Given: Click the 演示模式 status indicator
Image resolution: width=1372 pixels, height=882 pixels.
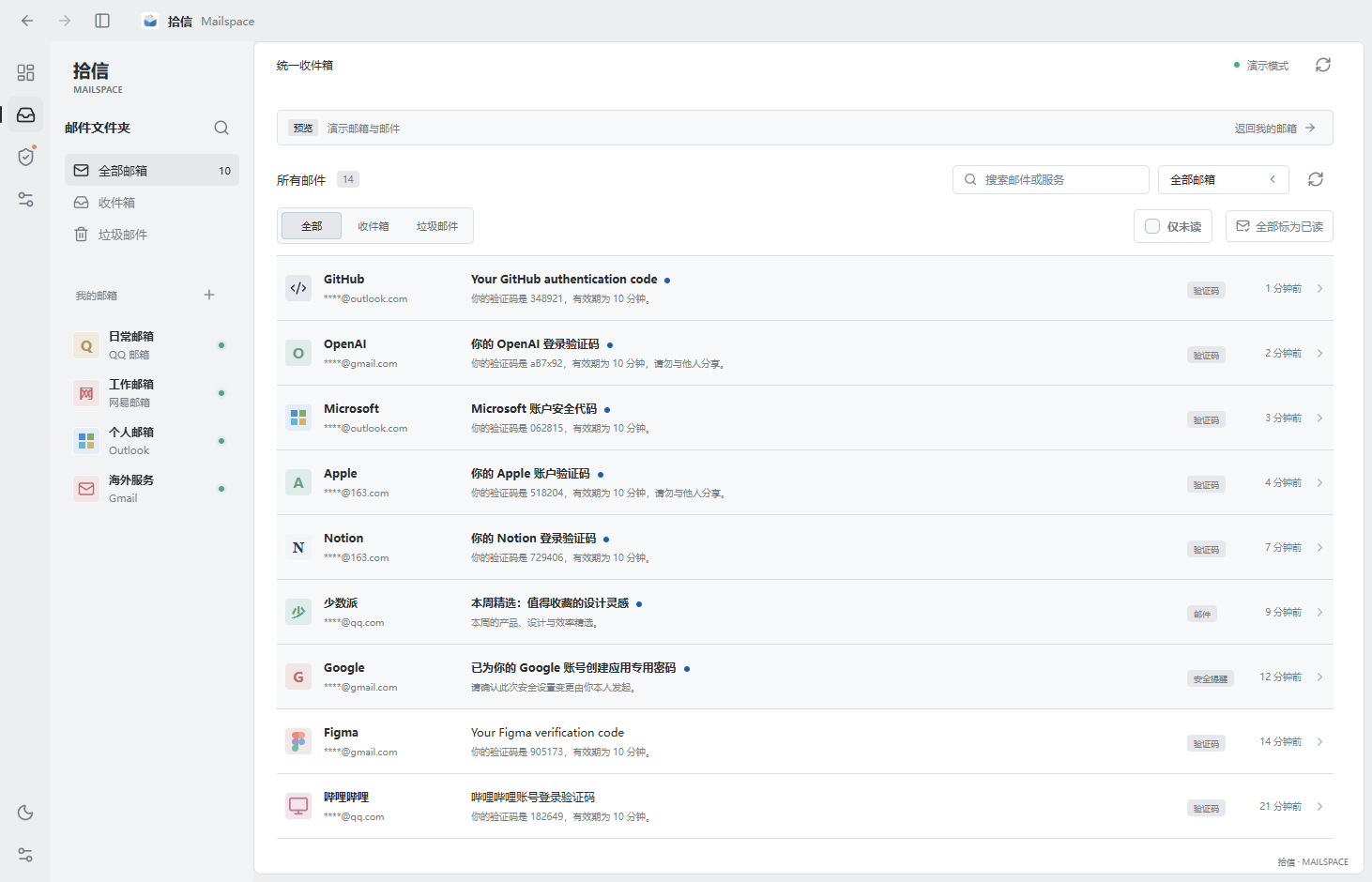Looking at the screenshot, I should tap(1261, 65).
